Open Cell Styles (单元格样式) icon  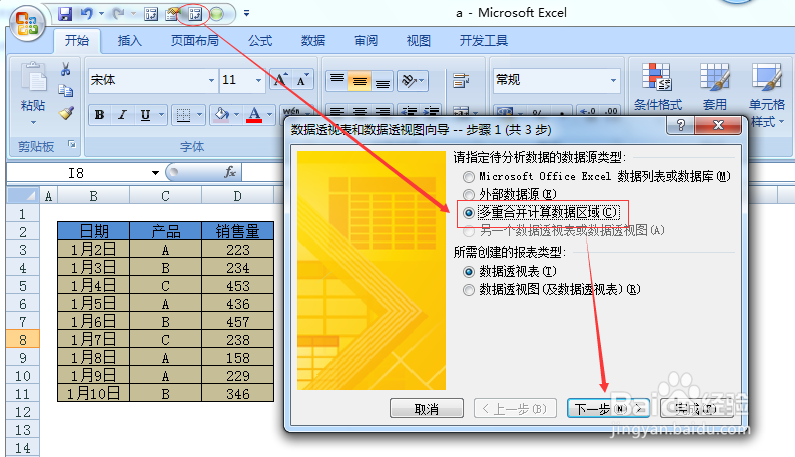[766, 94]
